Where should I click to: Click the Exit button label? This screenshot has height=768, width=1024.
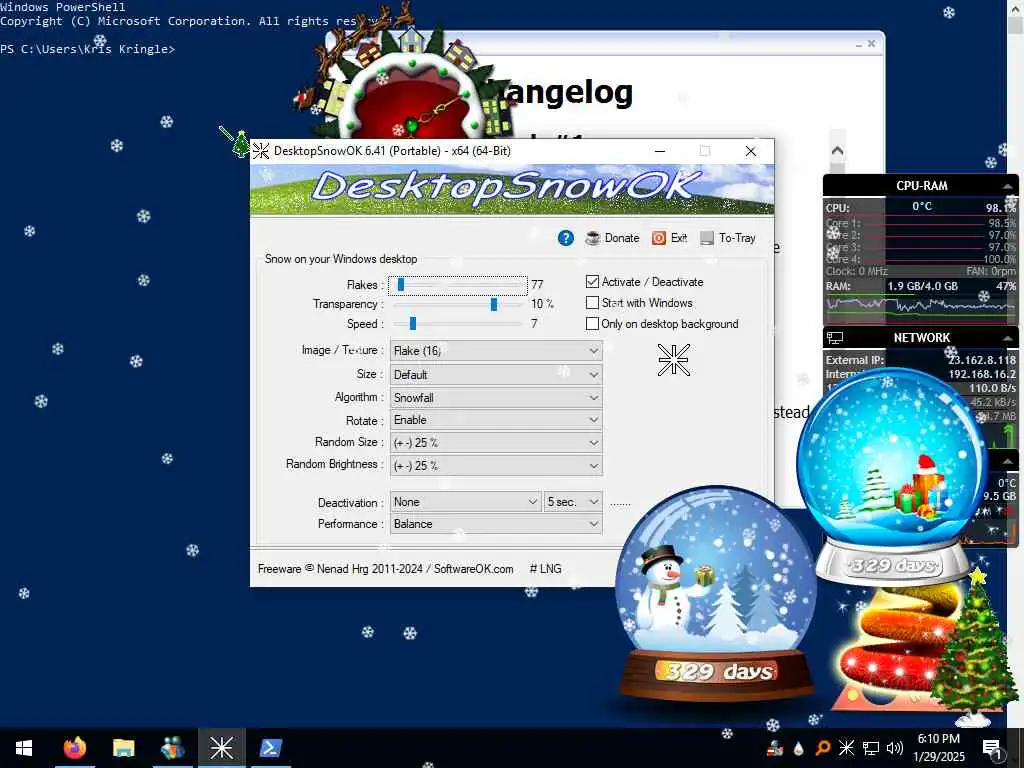tap(679, 238)
